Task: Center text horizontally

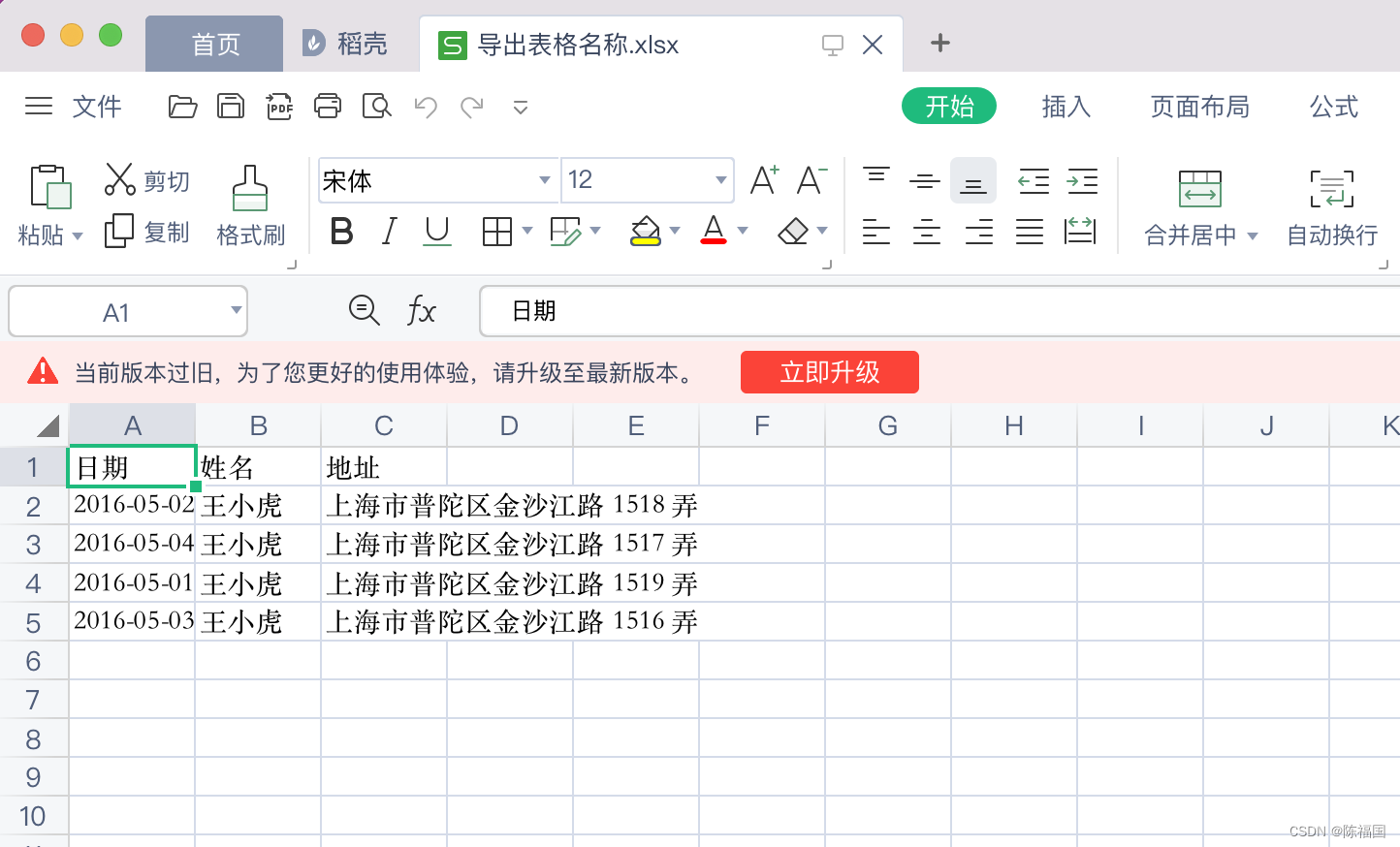Action: (x=927, y=232)
